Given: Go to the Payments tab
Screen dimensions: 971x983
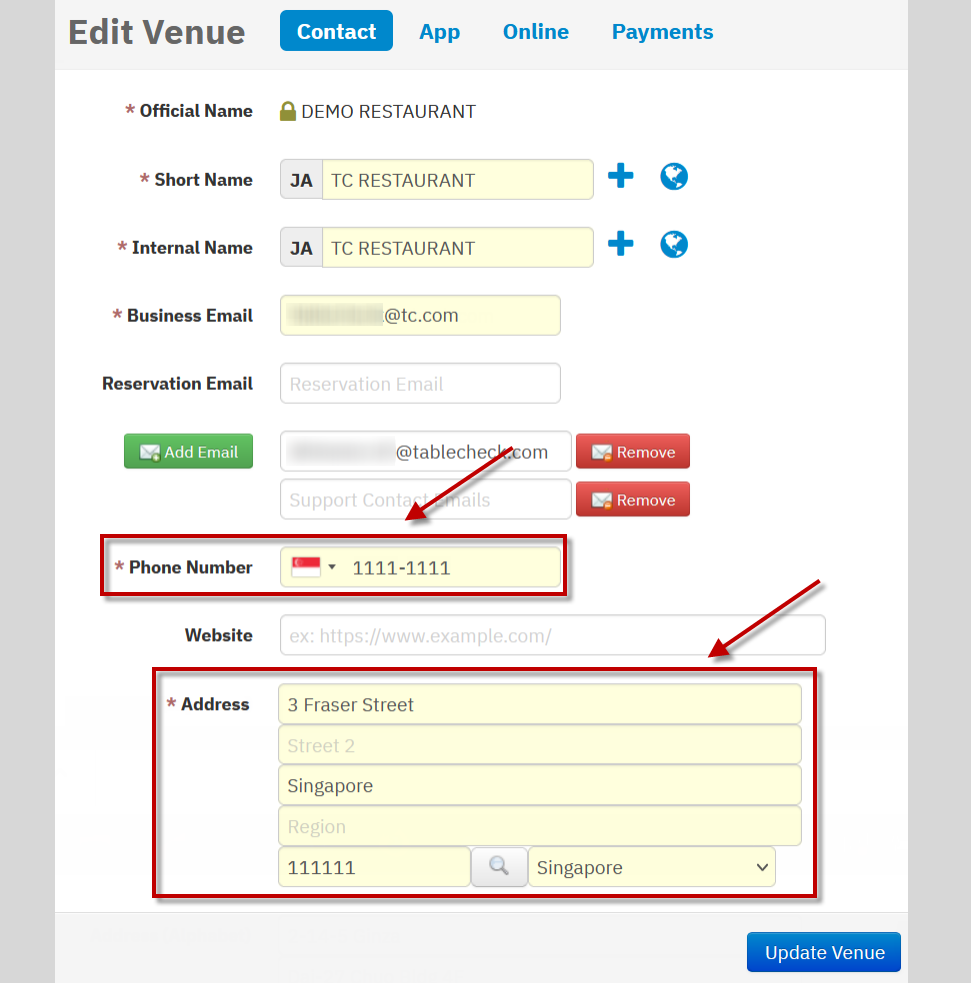Looking at the screenshot, I should pyautogui.click(x=662, y=32).
